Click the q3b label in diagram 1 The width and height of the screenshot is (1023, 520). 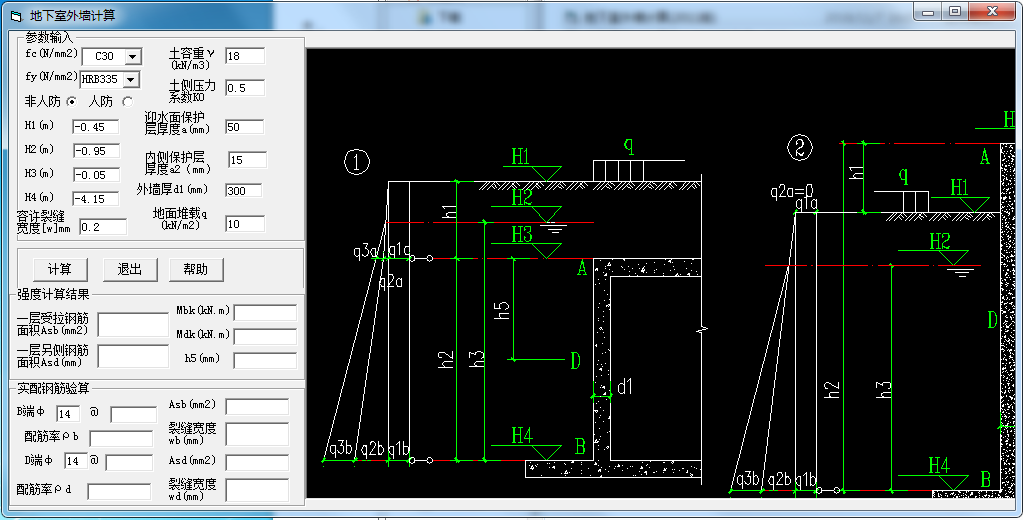341,448
